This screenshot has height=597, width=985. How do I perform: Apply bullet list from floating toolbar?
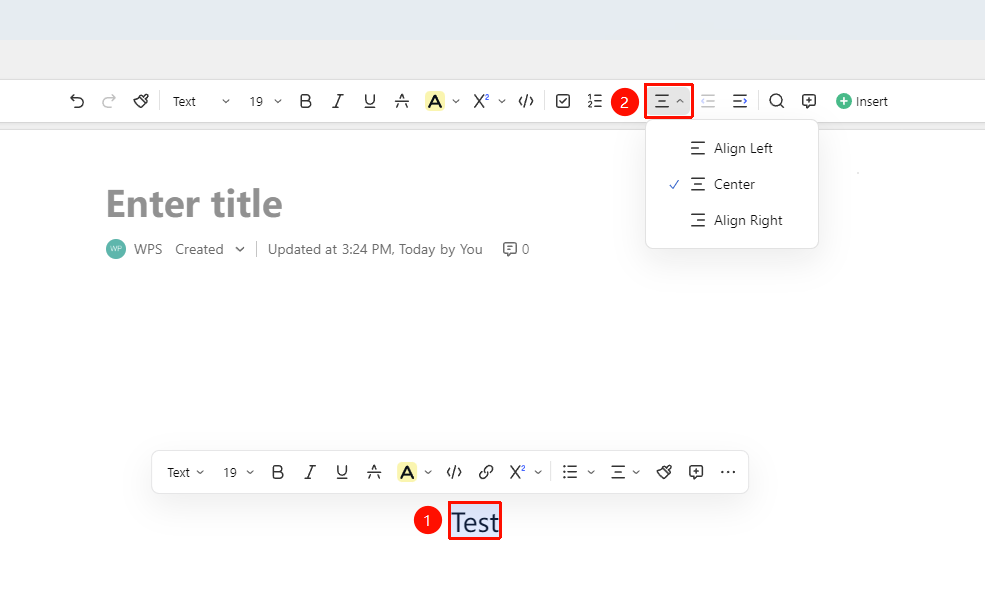tap(570, 472)
